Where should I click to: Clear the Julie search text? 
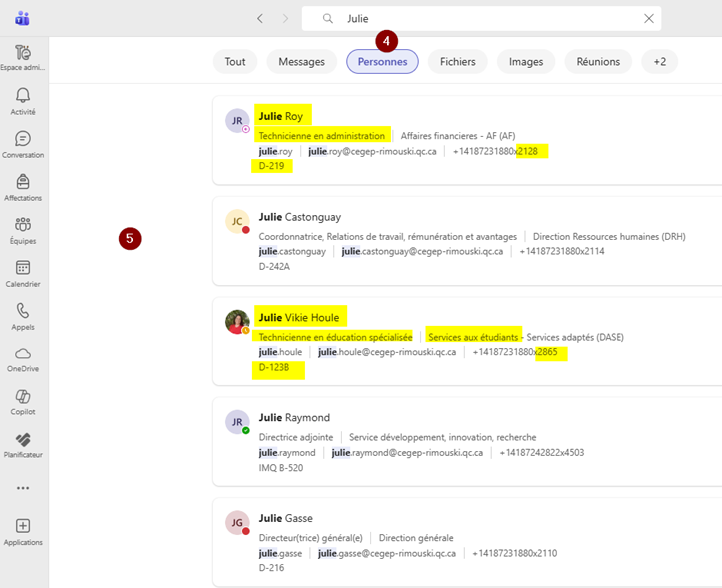pos(648,18)
